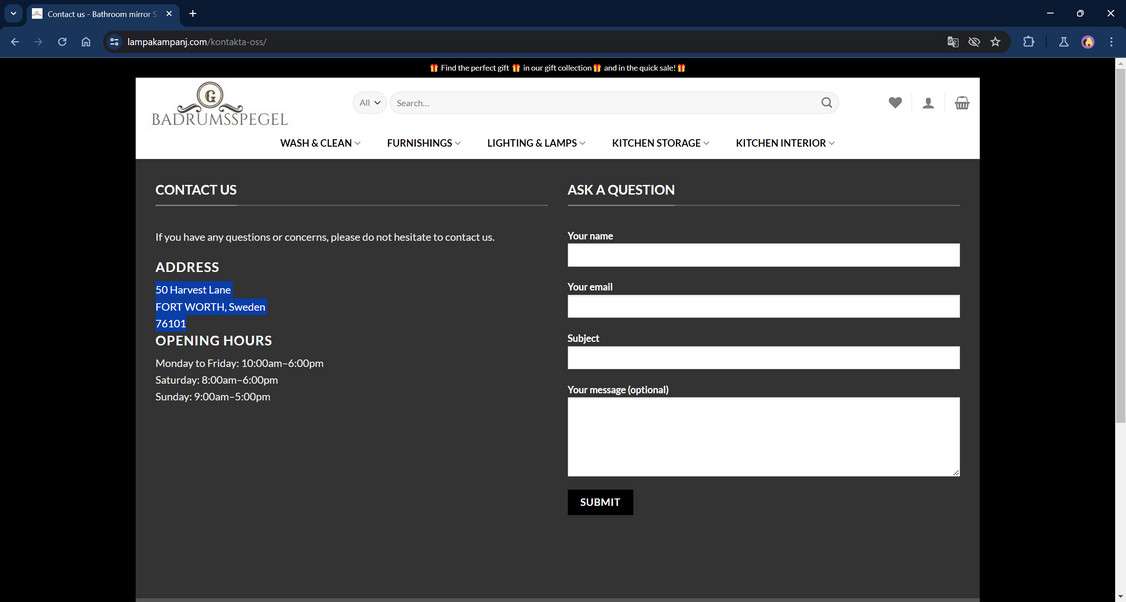Image resolution: width=1126 pixels, height=602 pixels.
Task: Open a new browser tab
Action: pyautogui.click(x=193, y=14)
